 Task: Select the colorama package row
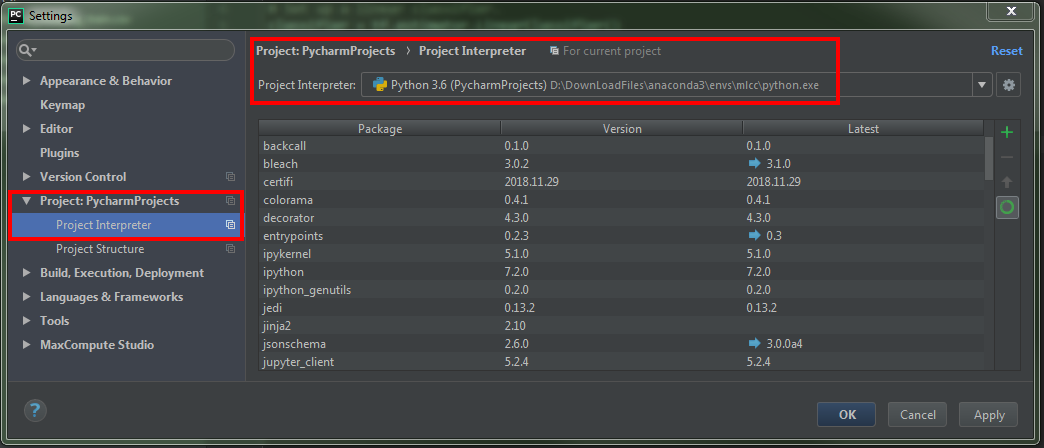pos(621,200)
